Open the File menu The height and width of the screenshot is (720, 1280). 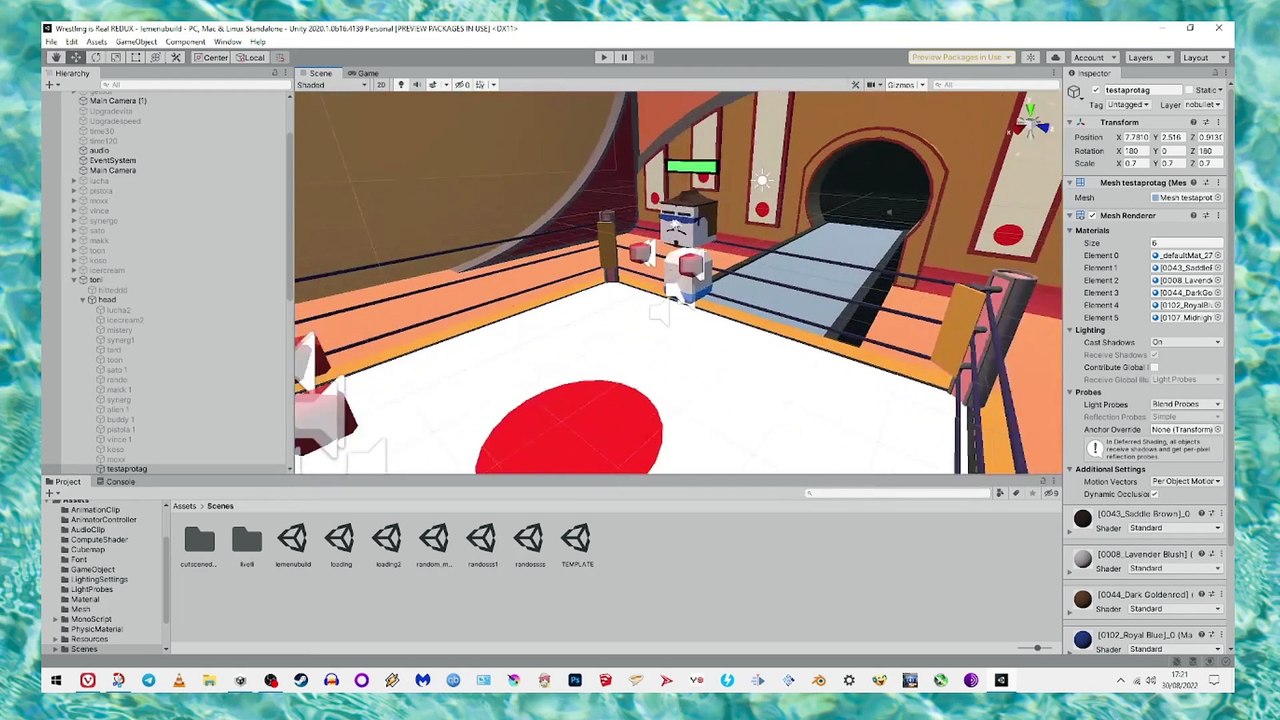tap(51, 42)
